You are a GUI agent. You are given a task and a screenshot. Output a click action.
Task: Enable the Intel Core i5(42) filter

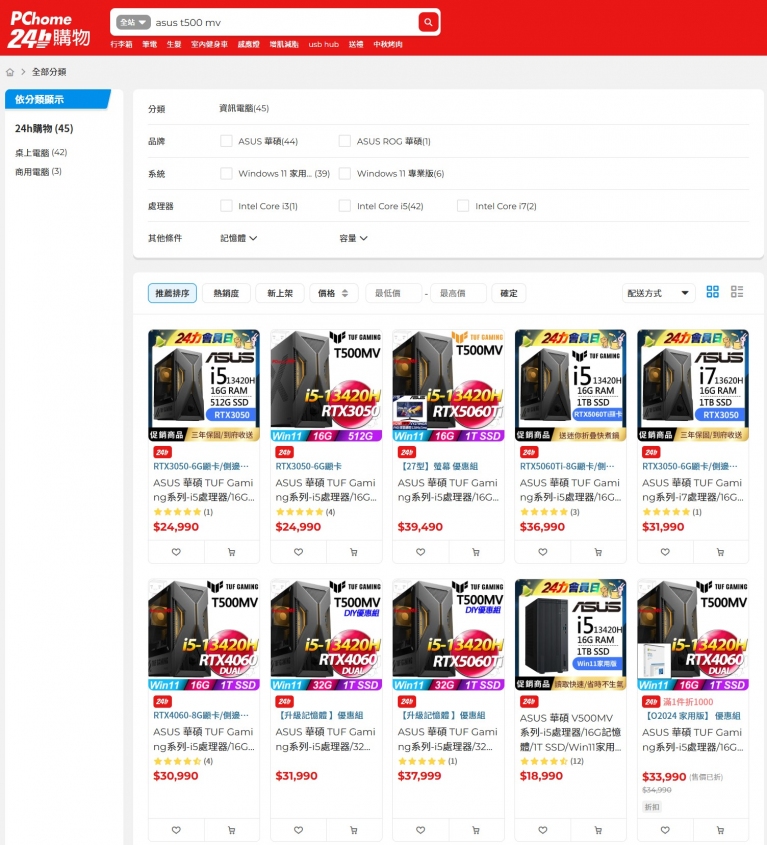(344, 206)
